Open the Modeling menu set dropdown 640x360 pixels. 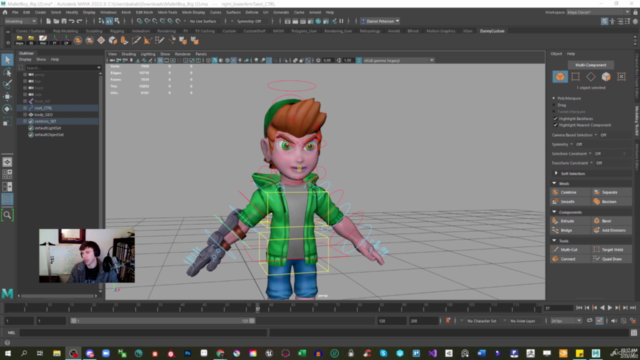(20, 21)
